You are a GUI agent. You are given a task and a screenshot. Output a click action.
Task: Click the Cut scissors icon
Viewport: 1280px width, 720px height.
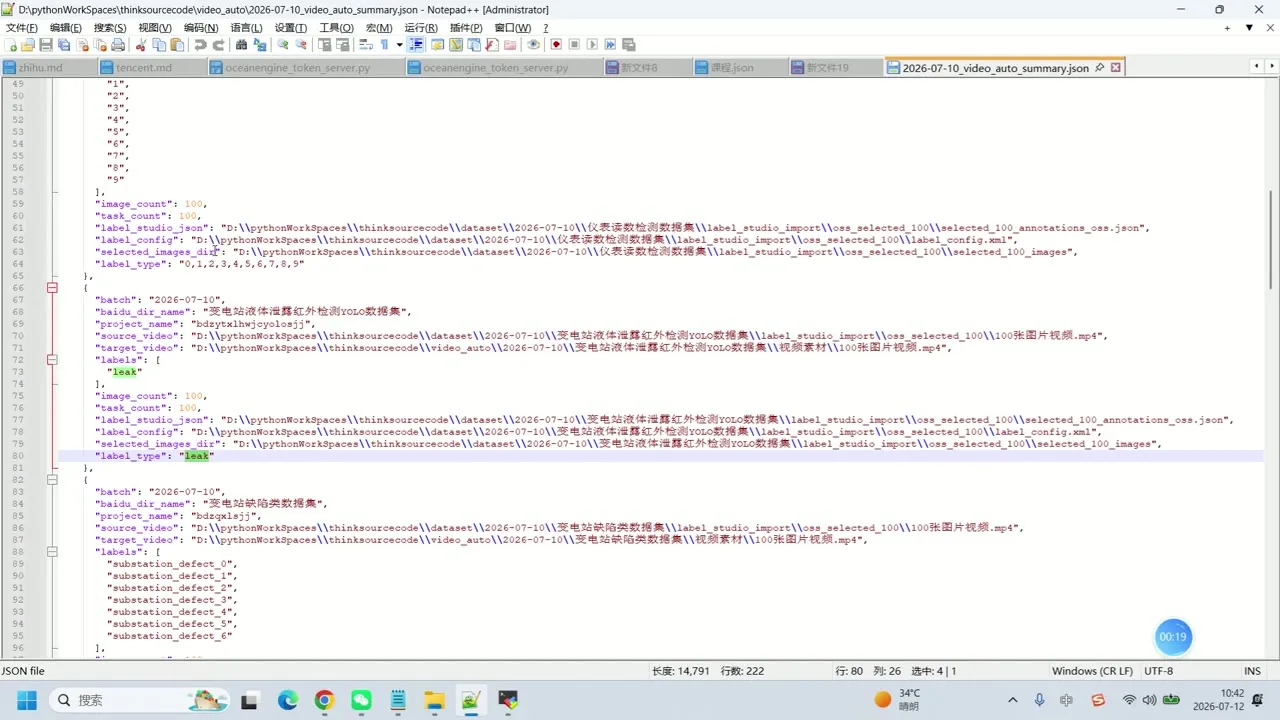(140, 44)
